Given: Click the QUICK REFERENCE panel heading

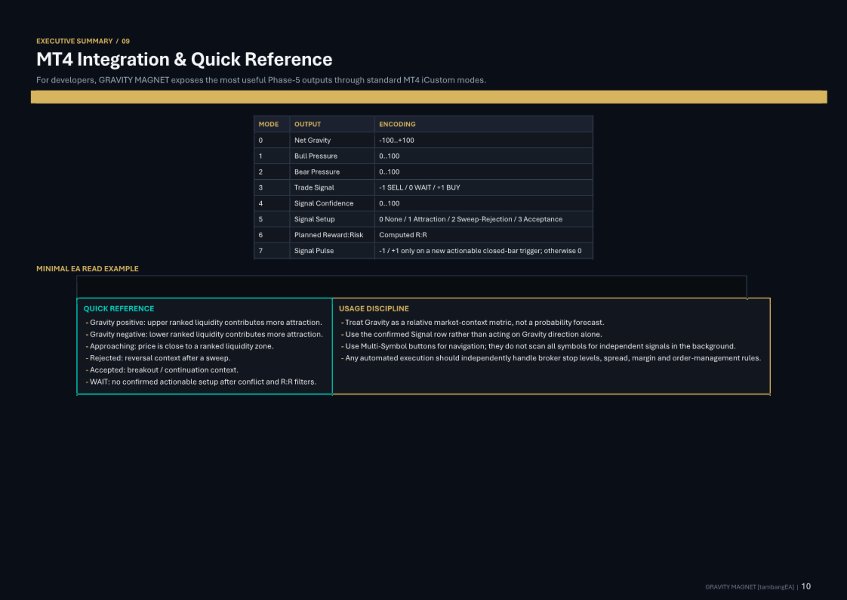Looking at the screenshot, I should pos(119,308).
